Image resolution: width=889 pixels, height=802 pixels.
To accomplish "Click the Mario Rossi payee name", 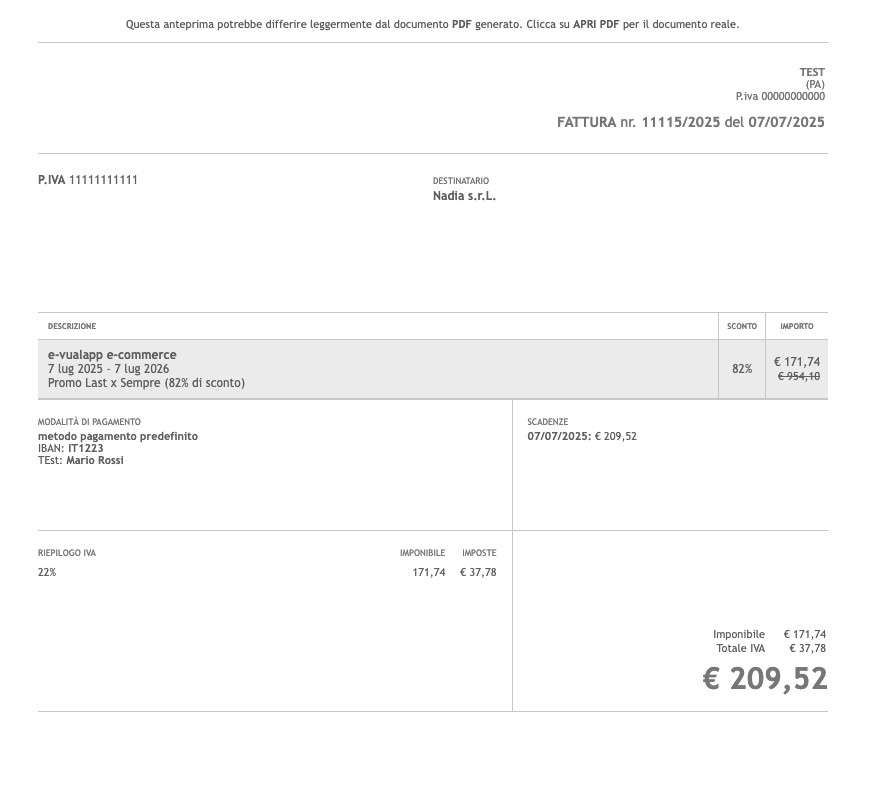I will (x=95, y=460).
